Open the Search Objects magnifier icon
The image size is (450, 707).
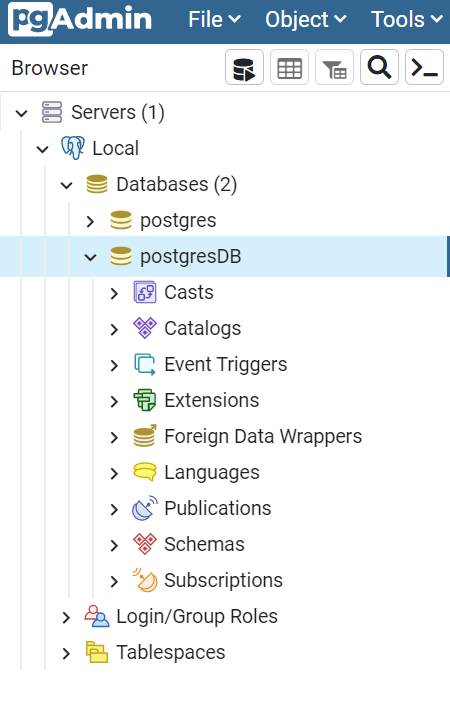(380, 68)
